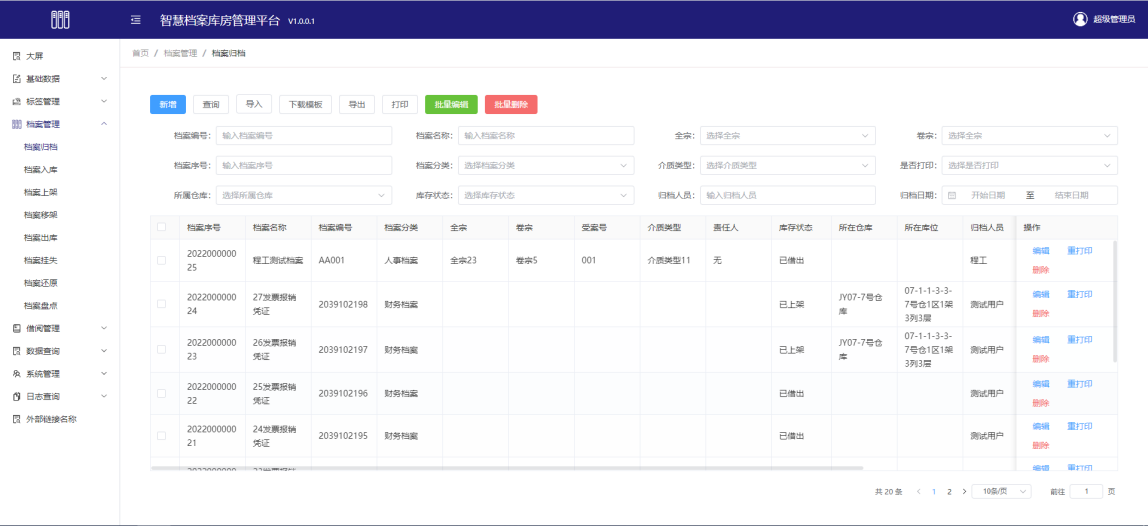Click the calendar icon in 归档日期 field
Viewport: 1148px width, 526px height.
952,196
